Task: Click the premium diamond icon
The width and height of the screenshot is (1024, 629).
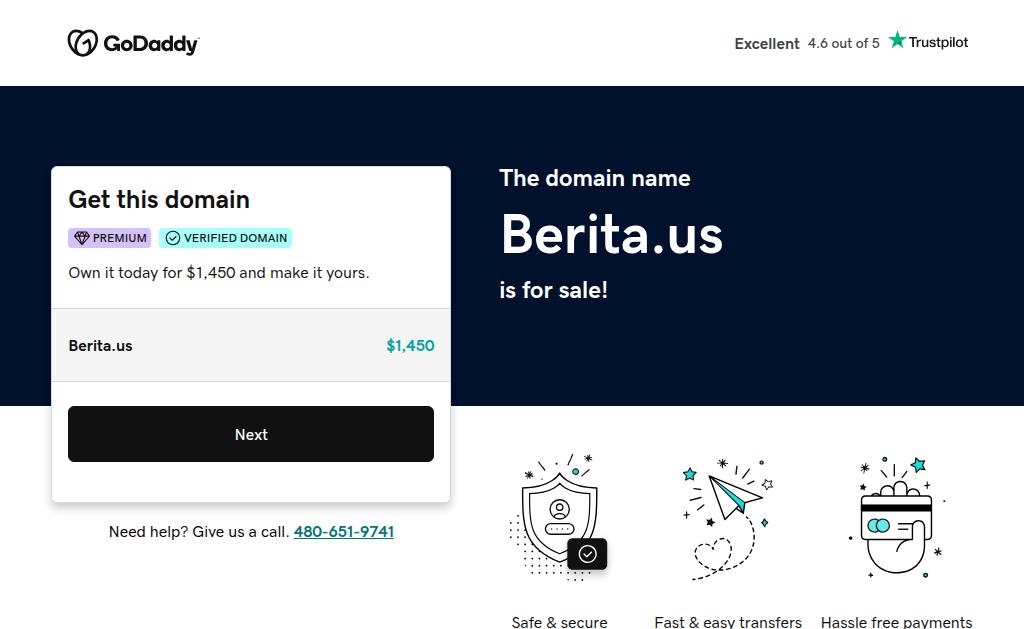Action: [x=82, y=238]
